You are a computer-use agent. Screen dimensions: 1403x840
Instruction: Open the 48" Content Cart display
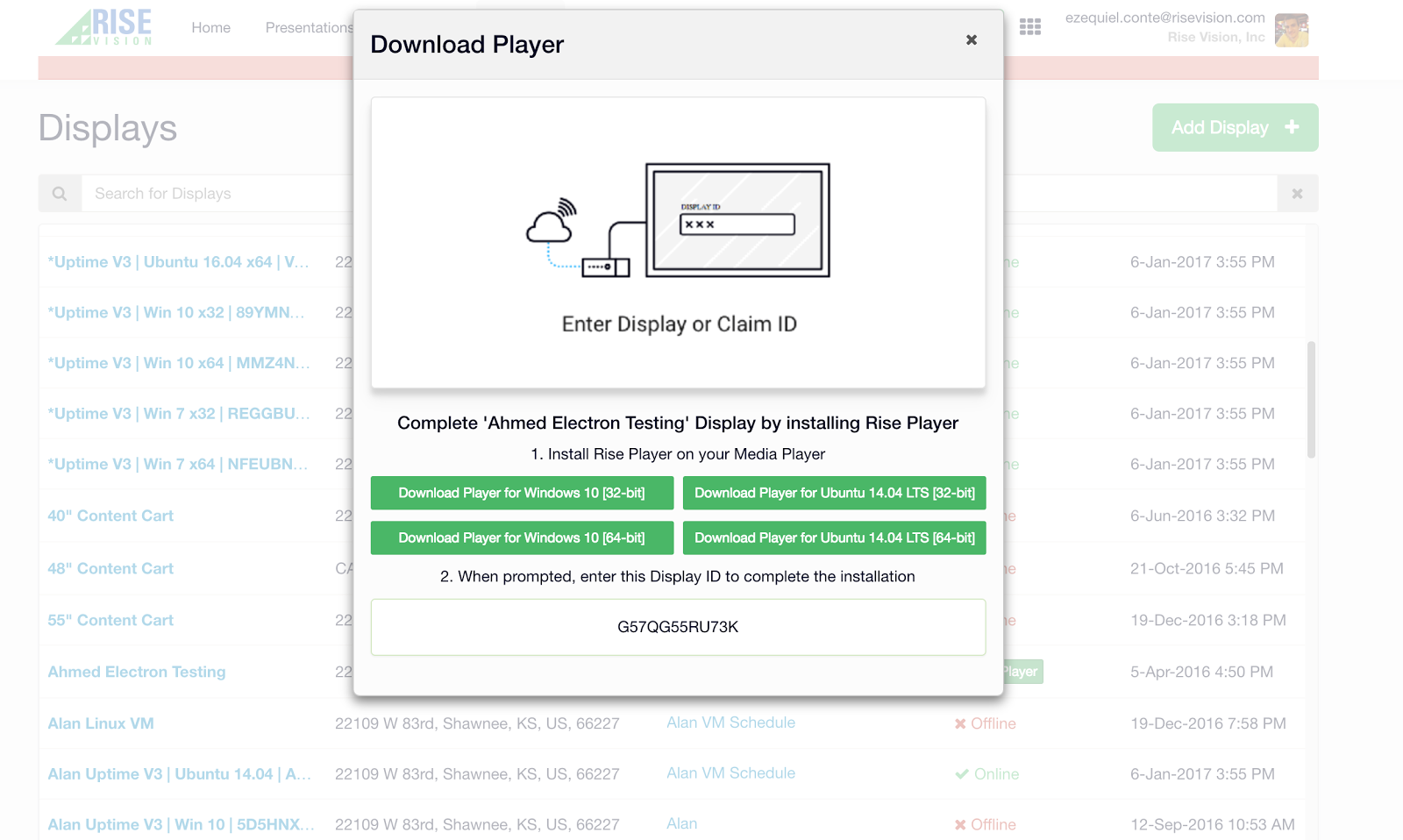(110, 569)
